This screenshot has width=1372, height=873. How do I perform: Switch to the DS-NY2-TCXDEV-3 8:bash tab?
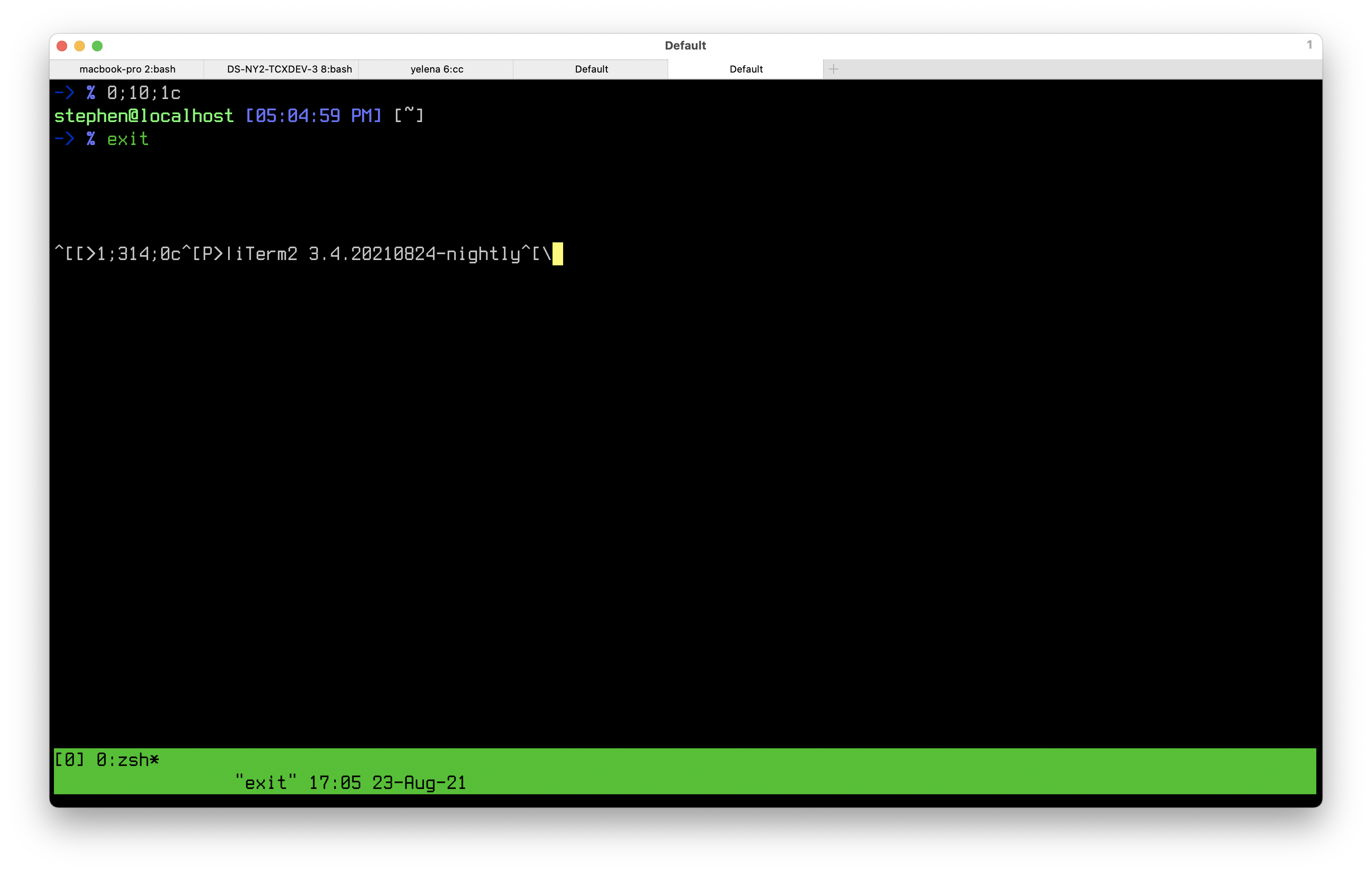(290, 69)
